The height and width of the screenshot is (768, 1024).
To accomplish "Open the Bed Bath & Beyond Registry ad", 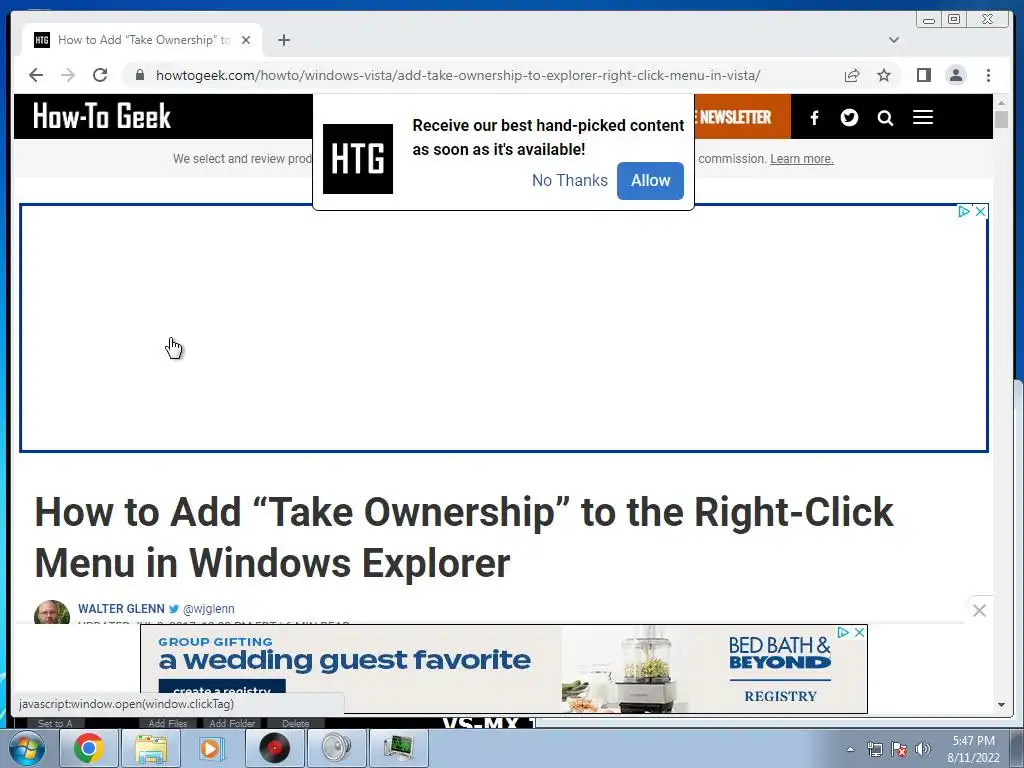I will pos(504,669).
